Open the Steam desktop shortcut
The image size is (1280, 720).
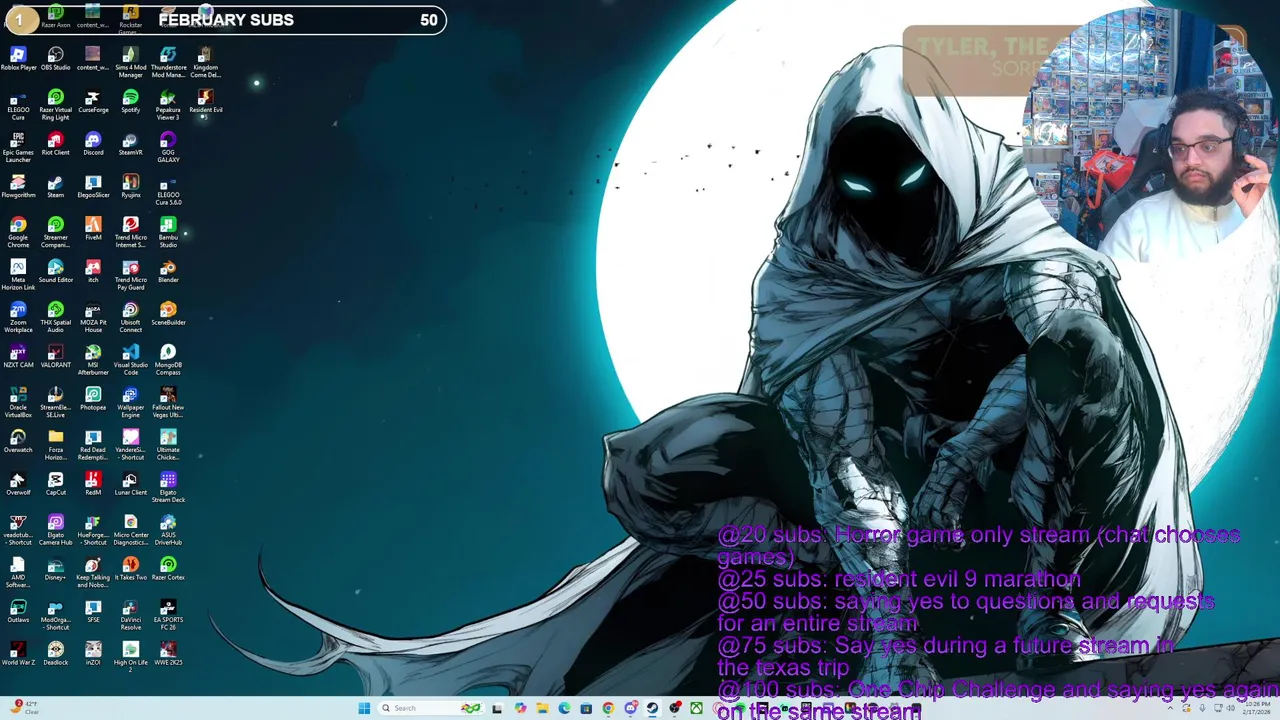click(x=55, y=186)
